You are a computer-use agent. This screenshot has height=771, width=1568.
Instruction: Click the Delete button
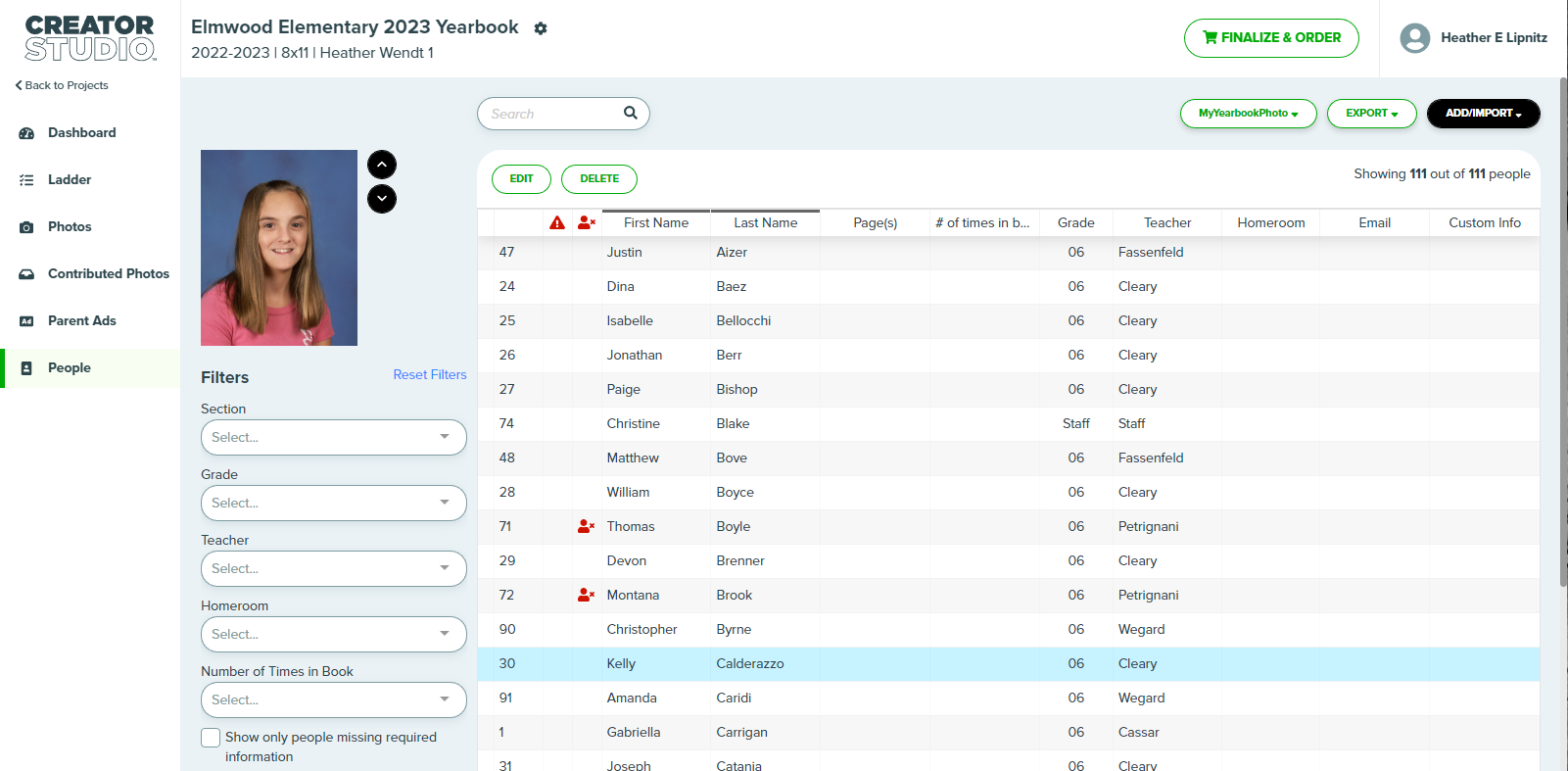point(599,178)
